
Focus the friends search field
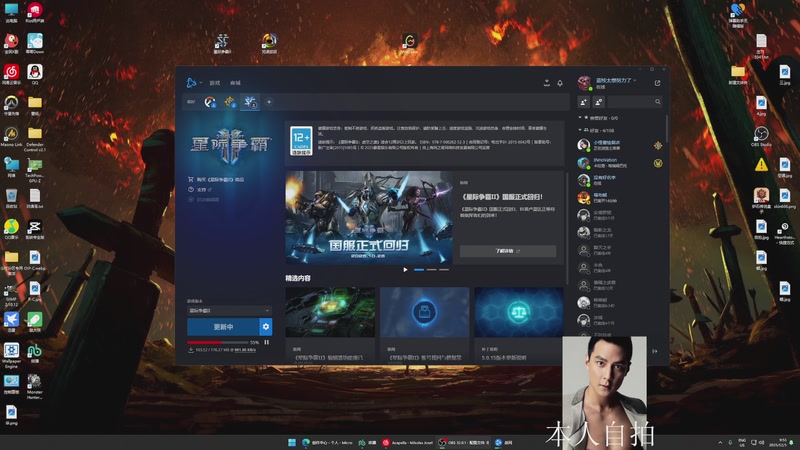tap(635, 102)
